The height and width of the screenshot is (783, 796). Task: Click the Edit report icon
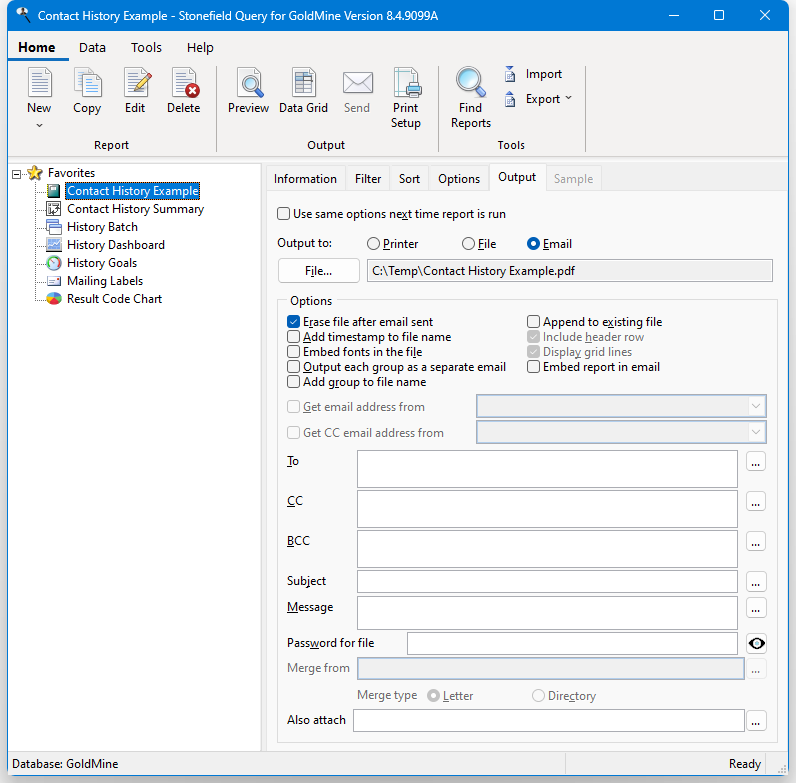pyautogui.click(x=137, y=82)
